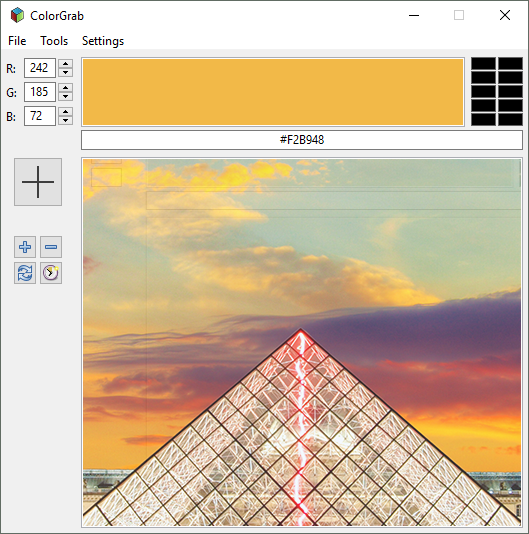
Task: Open the Tools menu
Action: pos(54,41)
